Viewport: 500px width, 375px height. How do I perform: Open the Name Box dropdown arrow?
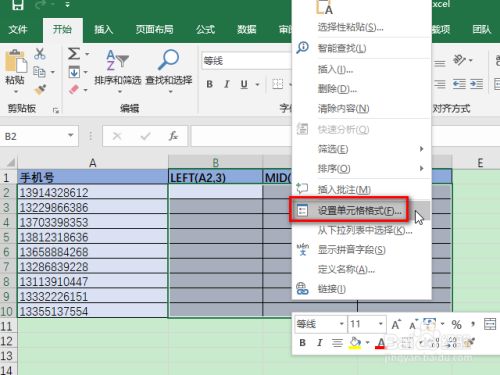click(x=71, y=136)
